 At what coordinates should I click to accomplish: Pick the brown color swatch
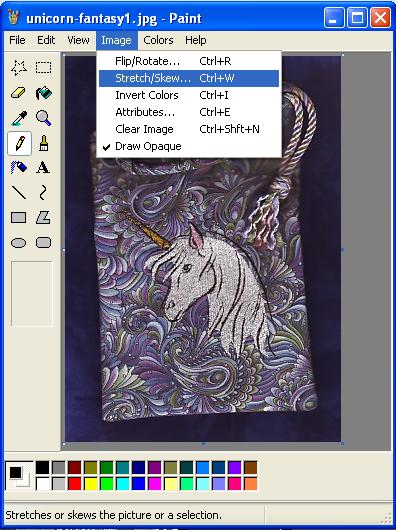[x=251, y=468]
